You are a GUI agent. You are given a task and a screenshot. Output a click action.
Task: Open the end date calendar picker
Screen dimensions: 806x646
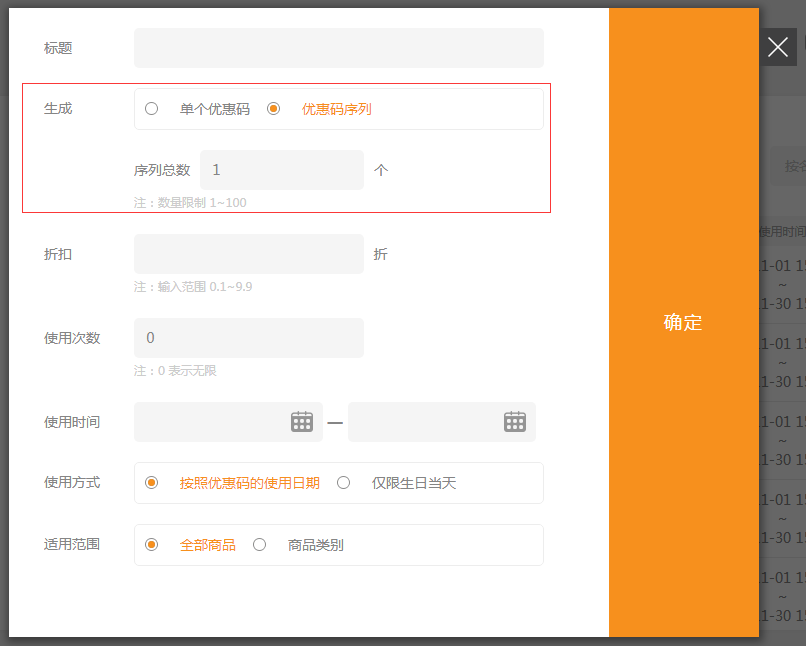click(x=515, y=422)
